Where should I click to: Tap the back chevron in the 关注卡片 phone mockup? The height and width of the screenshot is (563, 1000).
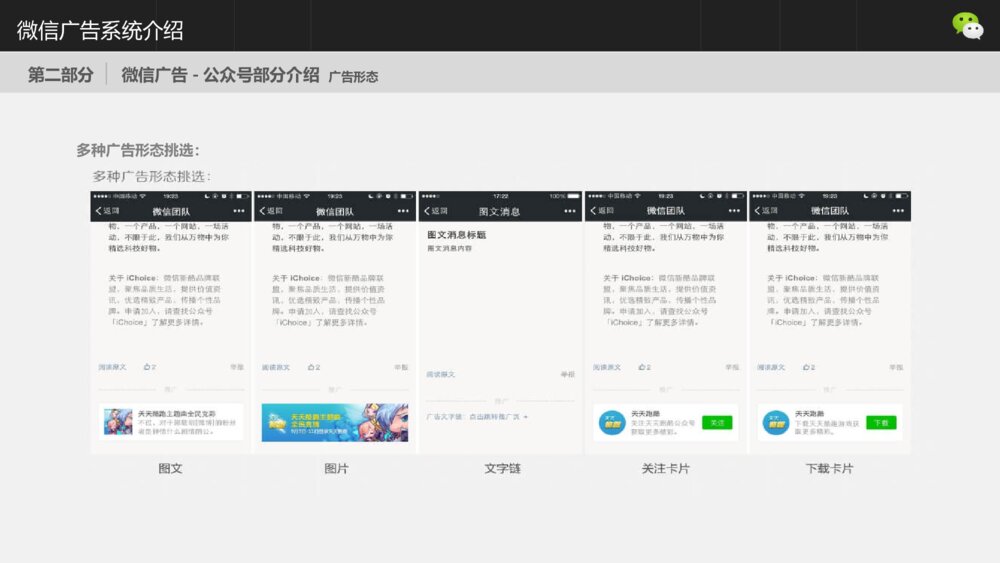593,210
